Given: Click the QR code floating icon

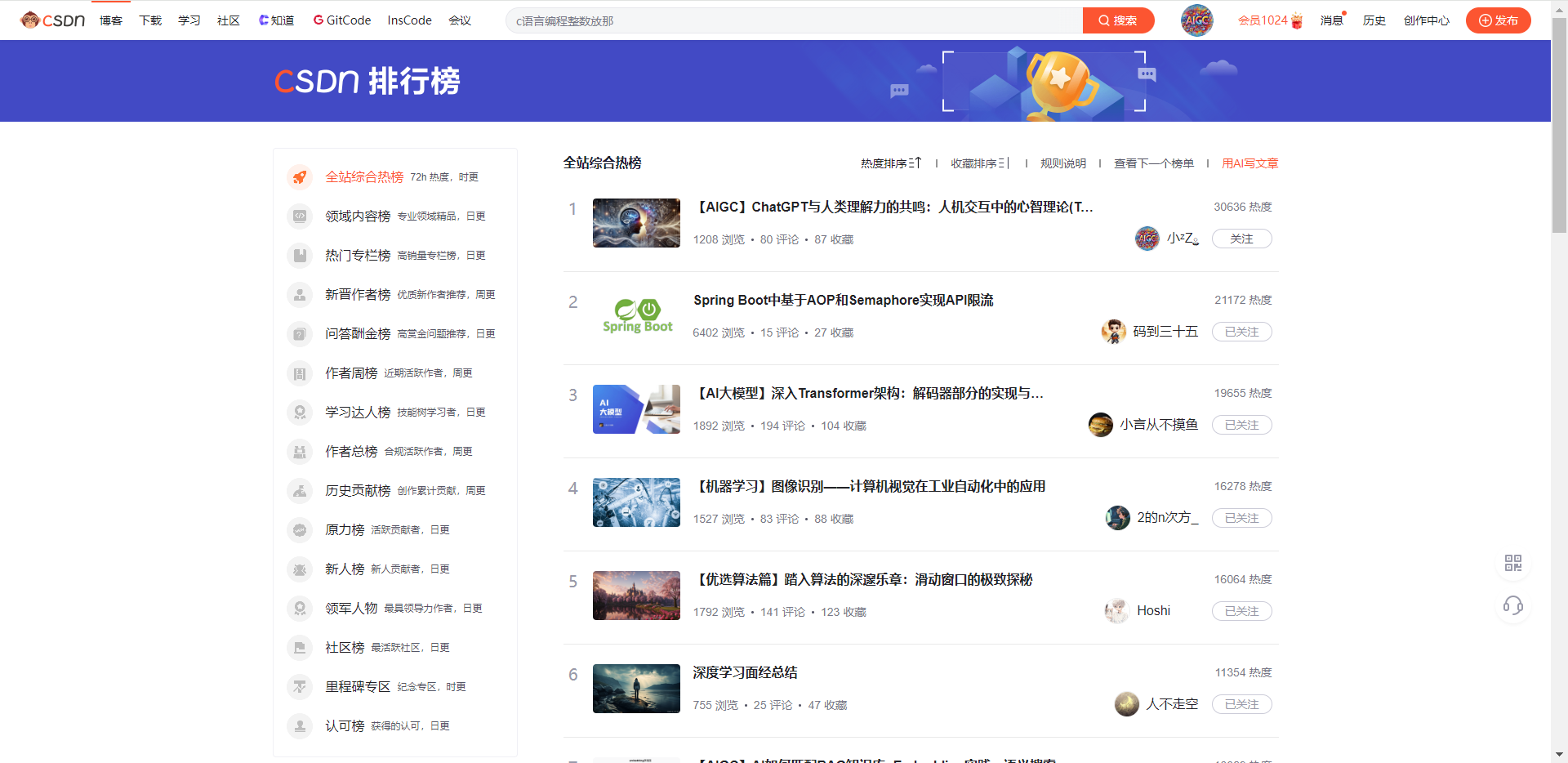Looking at the screenshot, I should click(x=1512, y=563).
